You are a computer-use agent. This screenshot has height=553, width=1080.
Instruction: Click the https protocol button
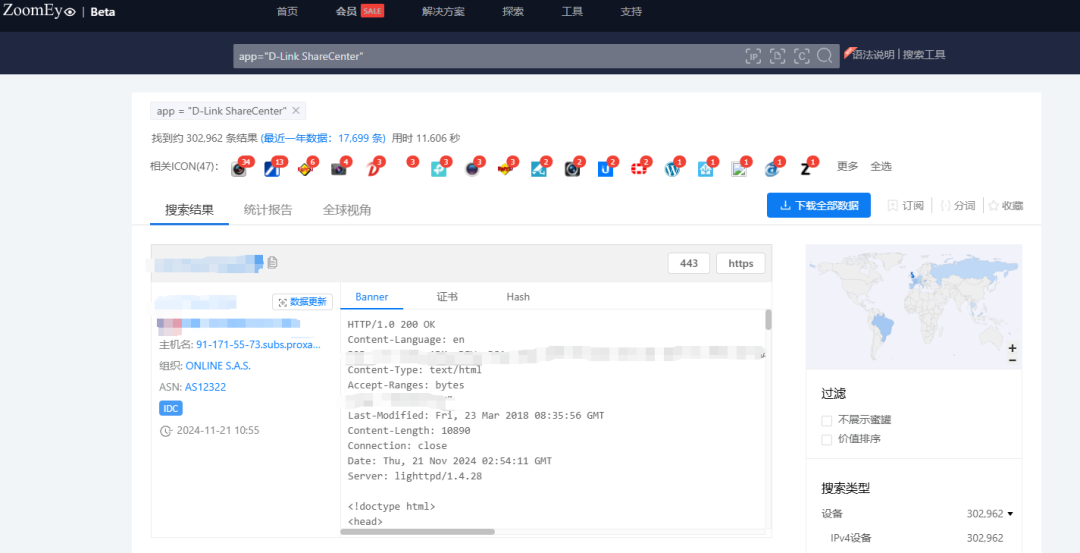(741, 263)
